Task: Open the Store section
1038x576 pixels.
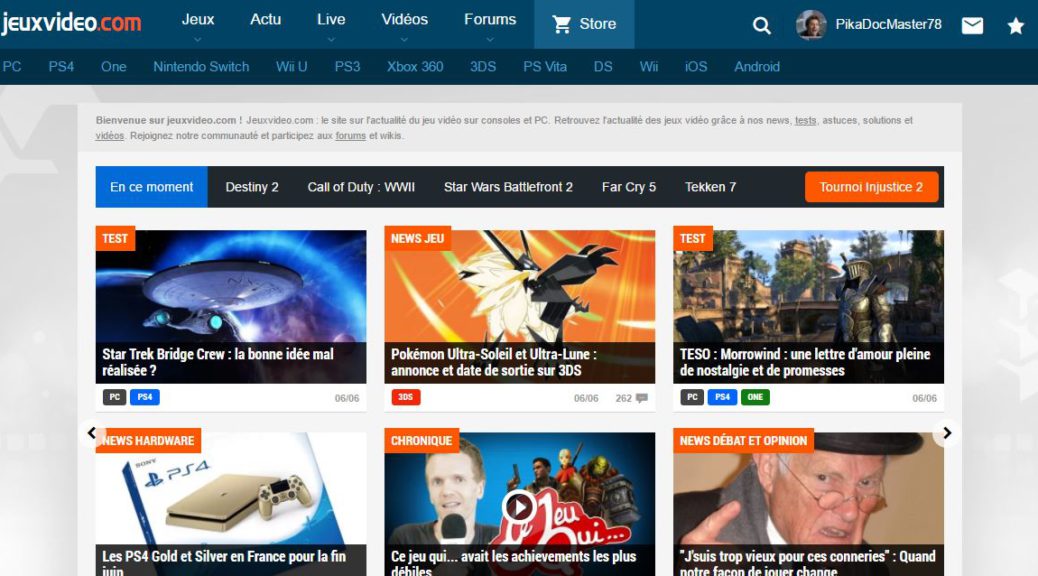Action: [x=584, y=24]
